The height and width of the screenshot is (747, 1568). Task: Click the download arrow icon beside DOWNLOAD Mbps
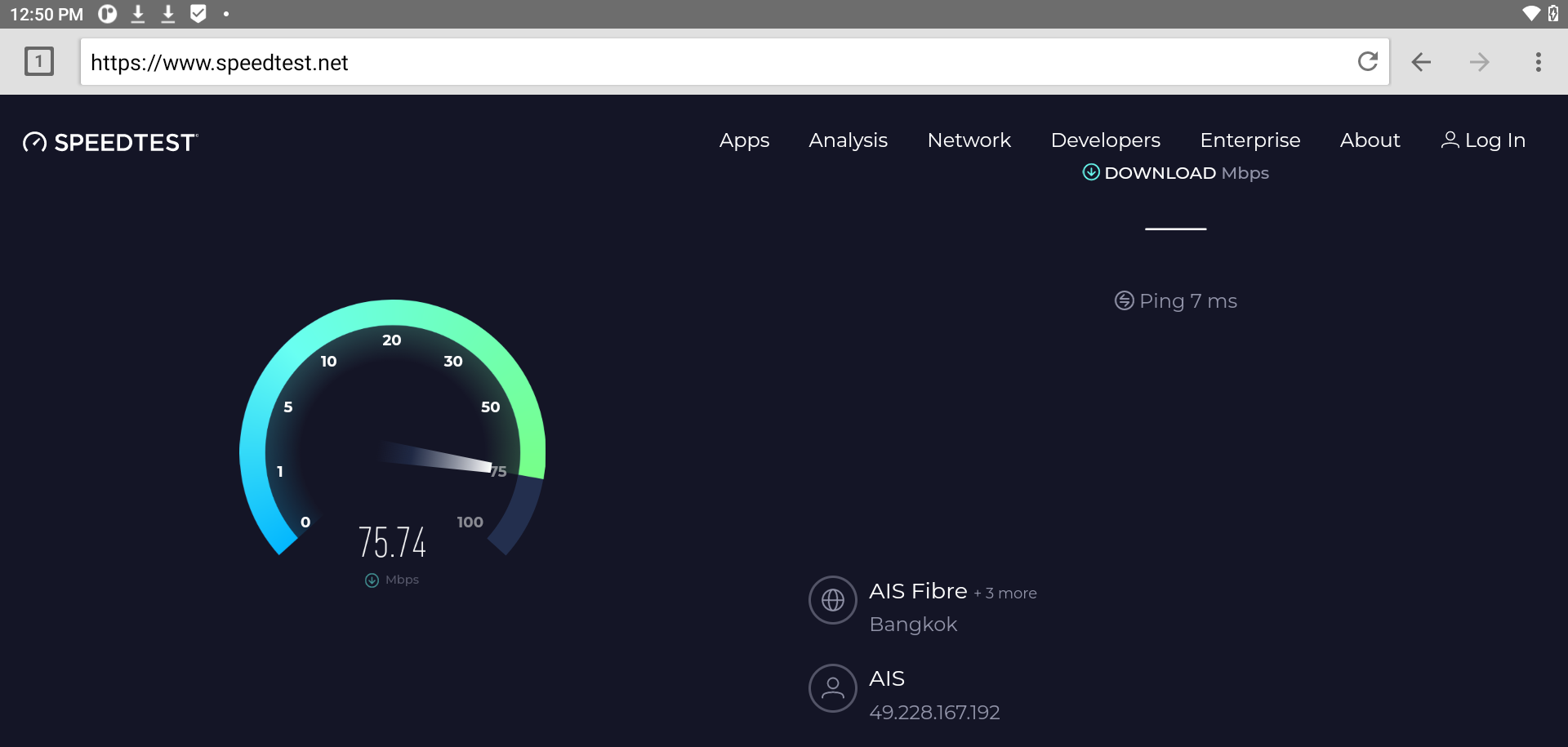click(1091, 172)
